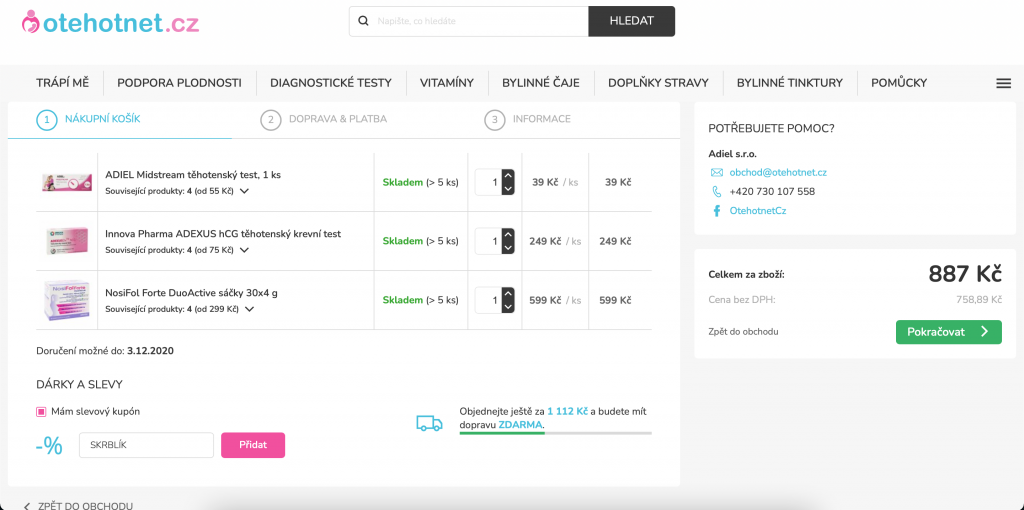Decrease quantity of ADIEL Midstream test
Screen dimensions: 1024x510
(508, 189)
